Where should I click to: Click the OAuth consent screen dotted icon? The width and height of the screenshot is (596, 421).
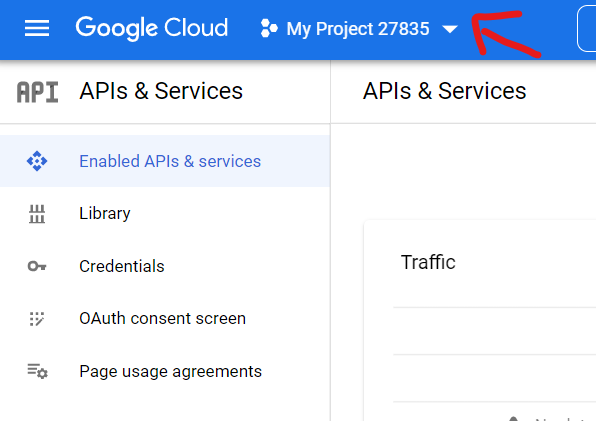point(37,319)
